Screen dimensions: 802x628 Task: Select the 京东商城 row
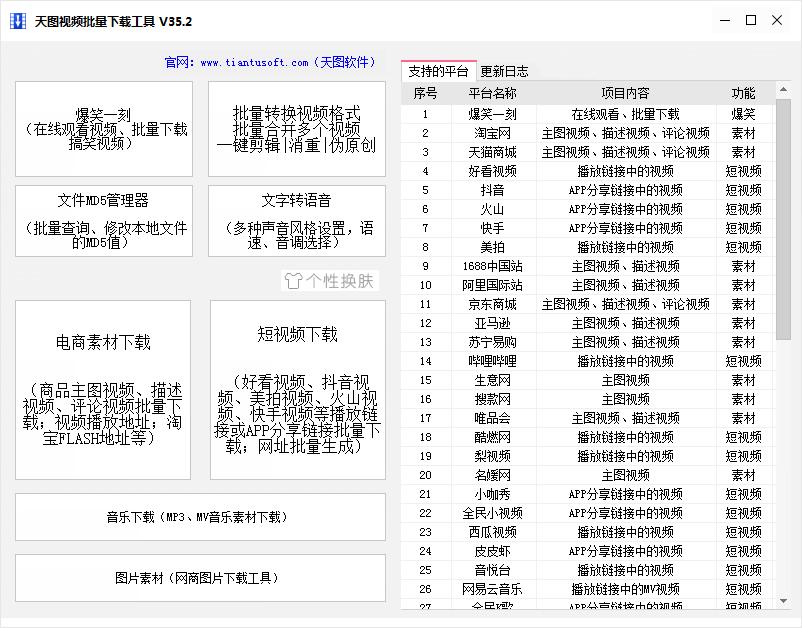click(x=587, y=304)
